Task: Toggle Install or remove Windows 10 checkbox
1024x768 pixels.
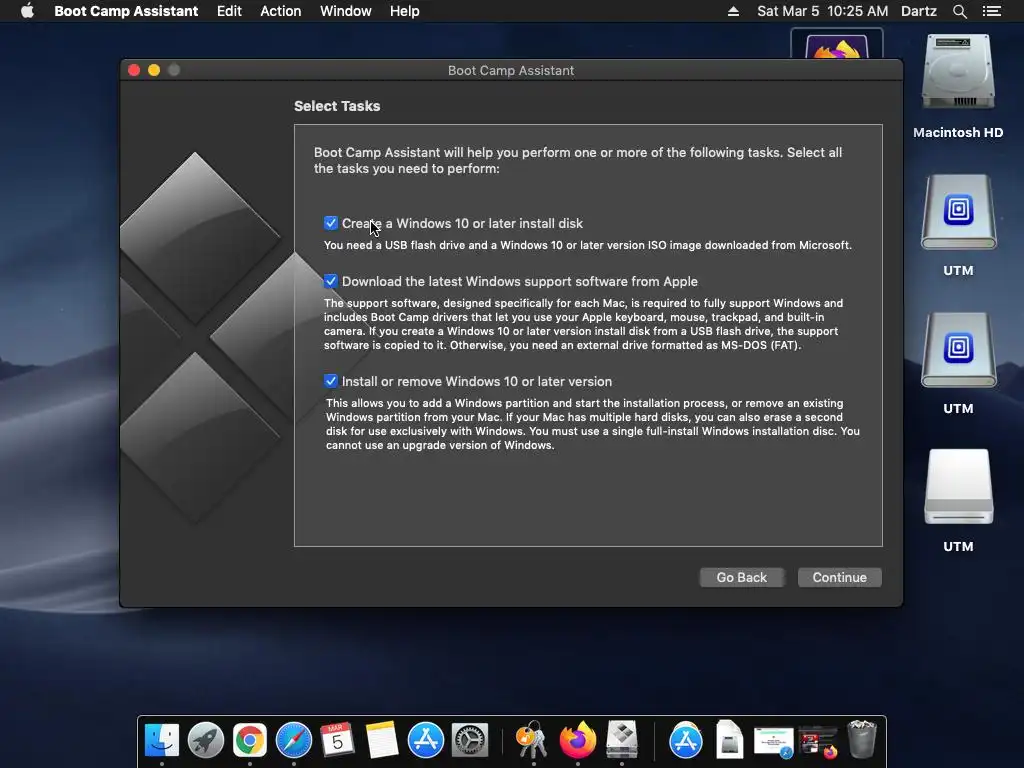Action: 330,381
